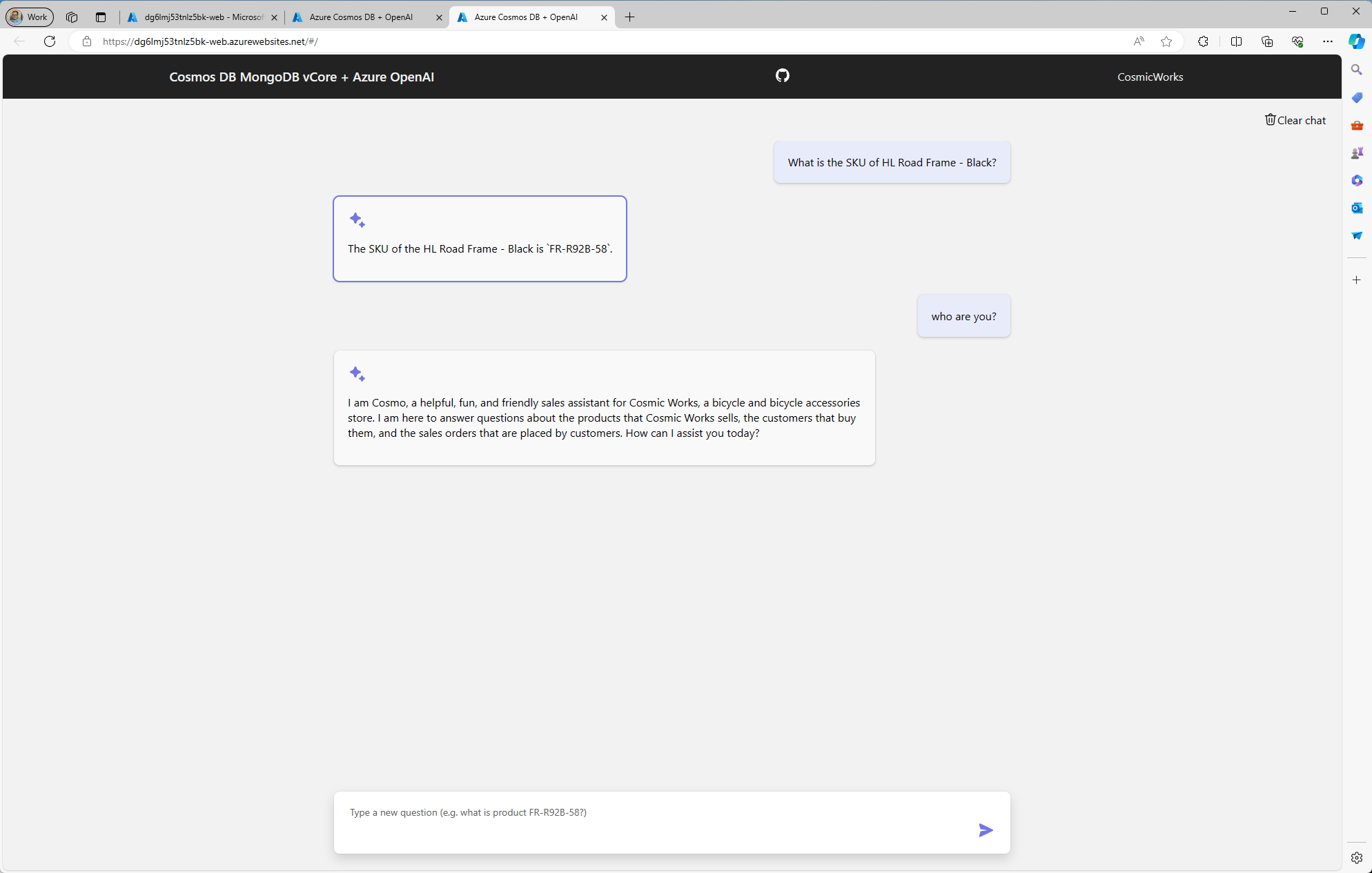Open a new browser tab with plus
The image size is (1372, 873).
pyautogui.click(x=629, y=17)
